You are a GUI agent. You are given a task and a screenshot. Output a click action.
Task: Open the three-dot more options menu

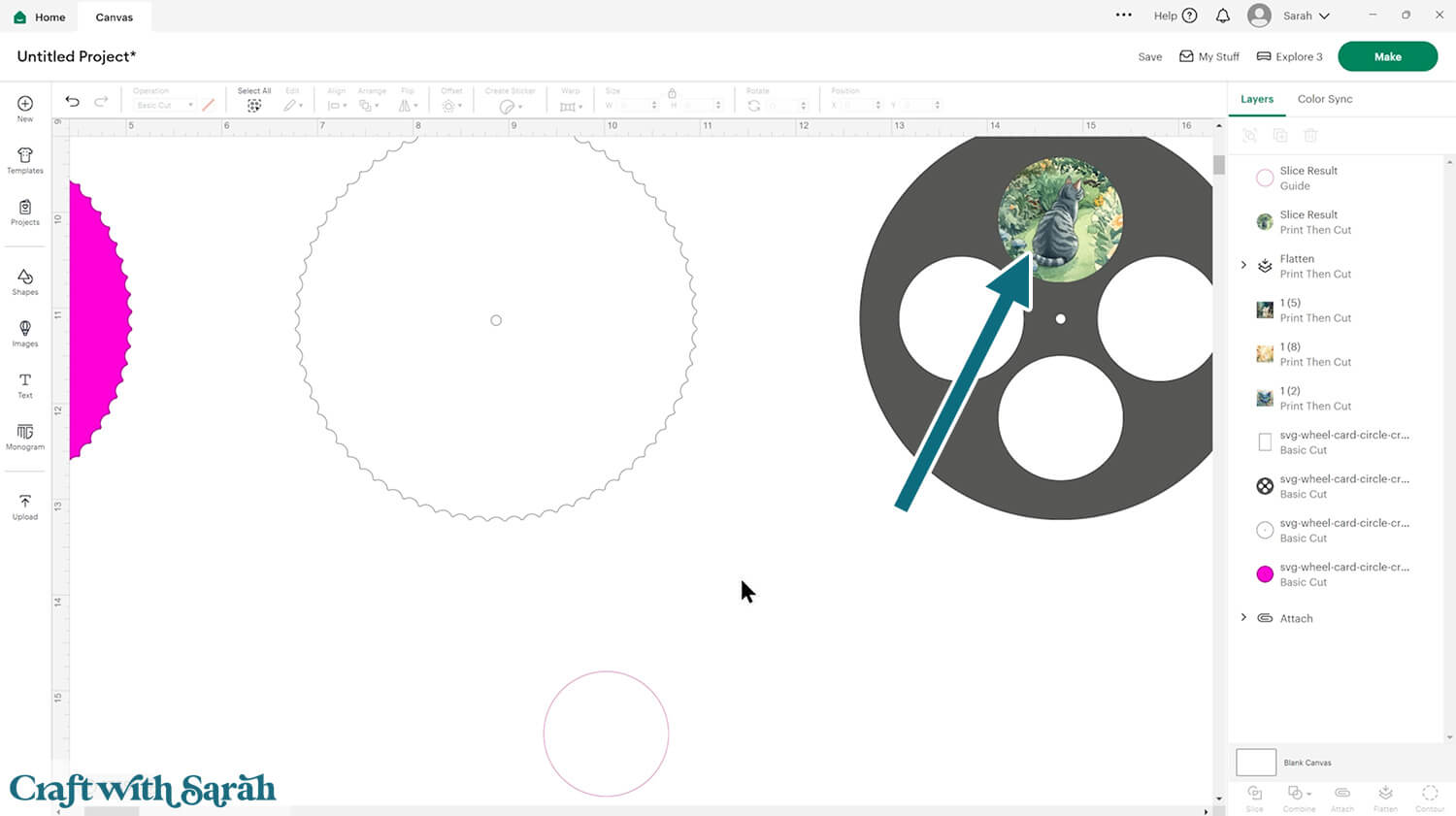click(x=1124, y=16)
